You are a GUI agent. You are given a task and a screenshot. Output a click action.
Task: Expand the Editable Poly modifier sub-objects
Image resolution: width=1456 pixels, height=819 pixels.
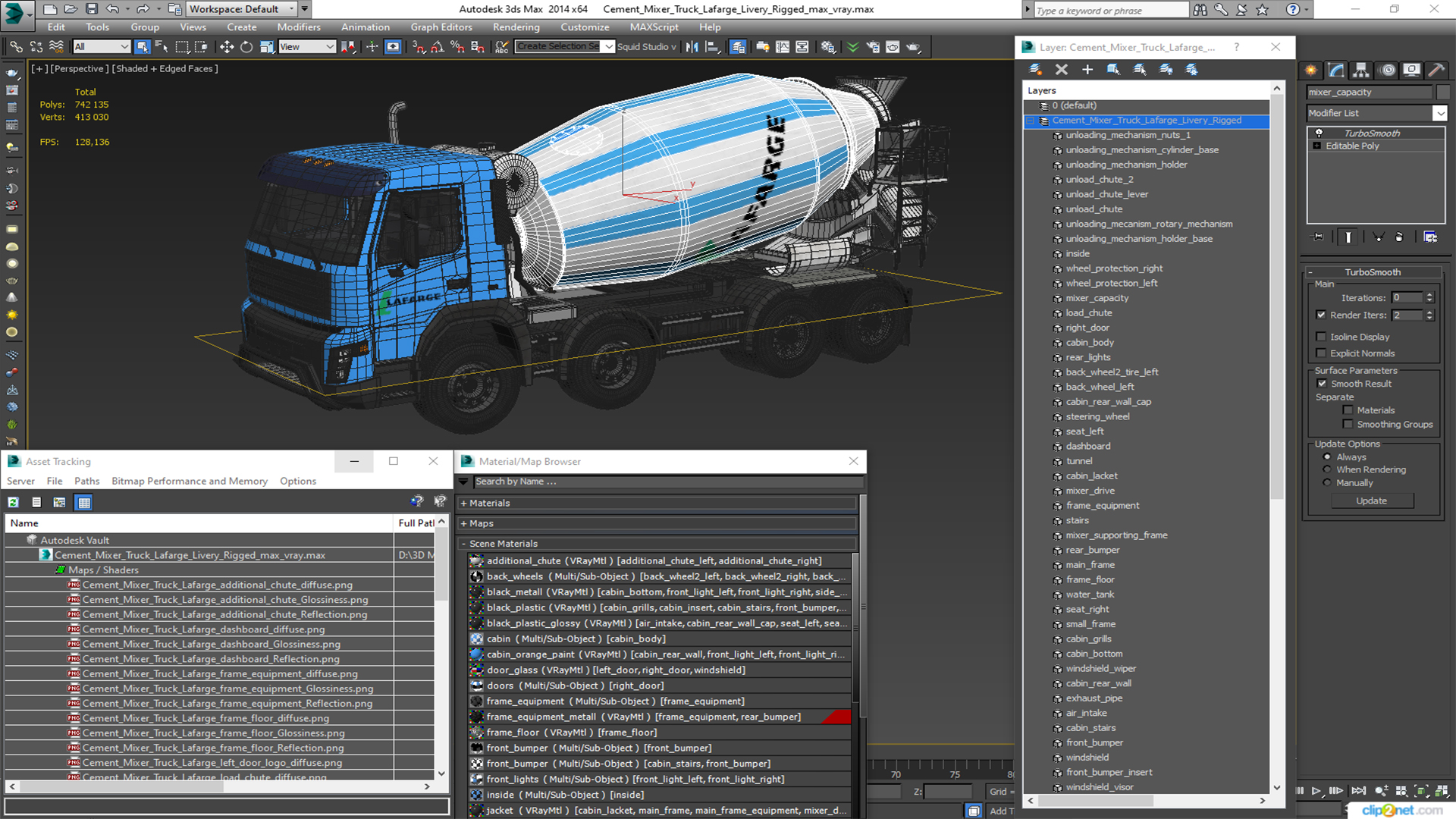1317,146
